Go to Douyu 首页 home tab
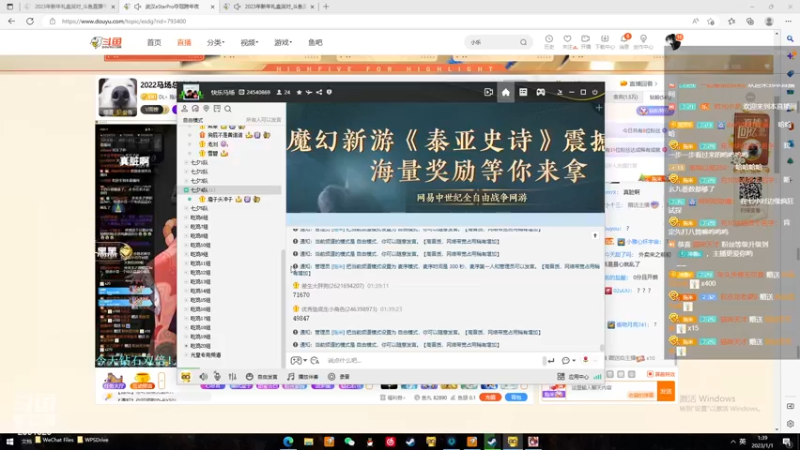The image size is (800, 450). 154,42
